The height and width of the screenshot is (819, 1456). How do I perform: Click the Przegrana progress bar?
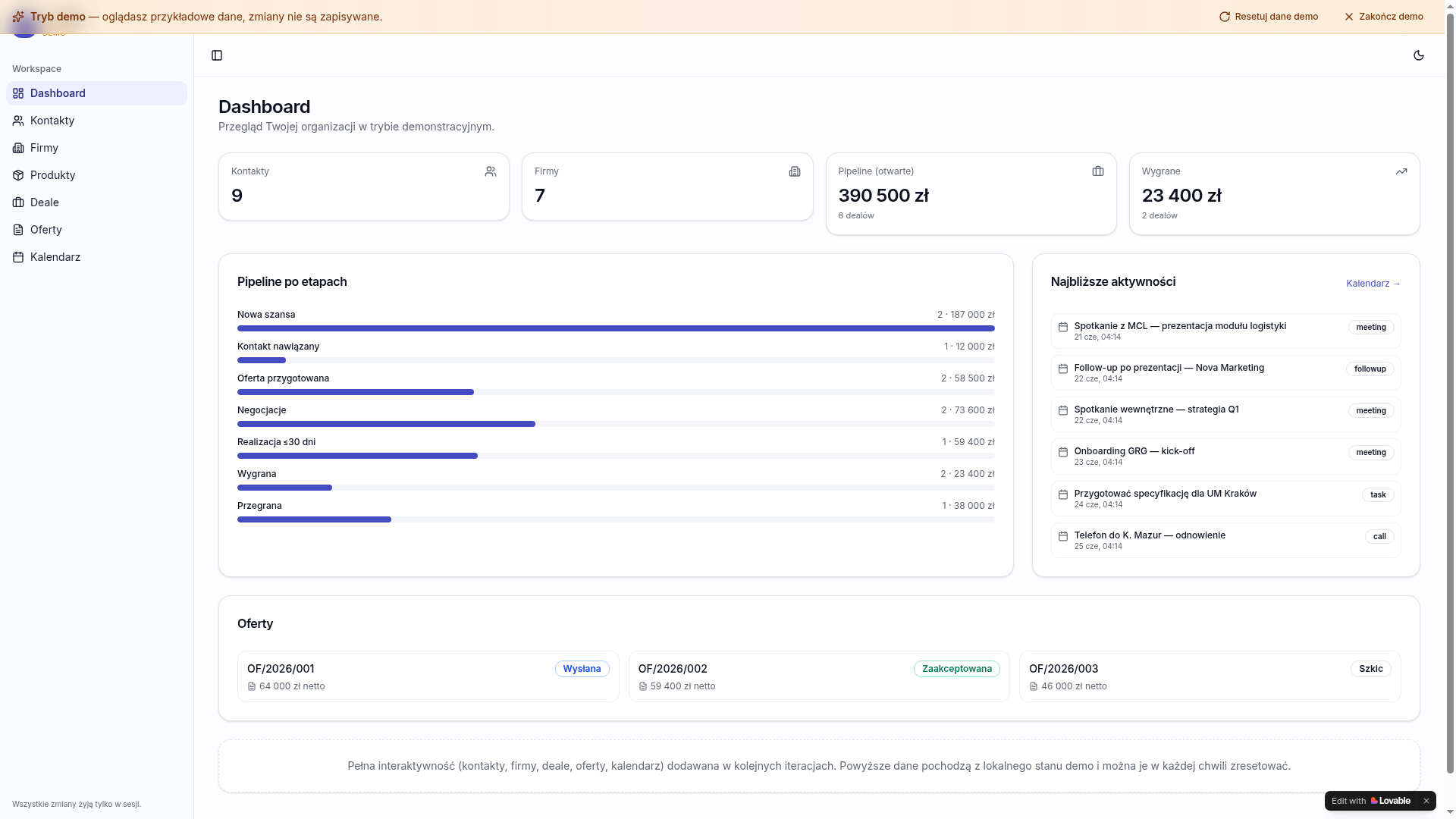(x=616, y=519)
